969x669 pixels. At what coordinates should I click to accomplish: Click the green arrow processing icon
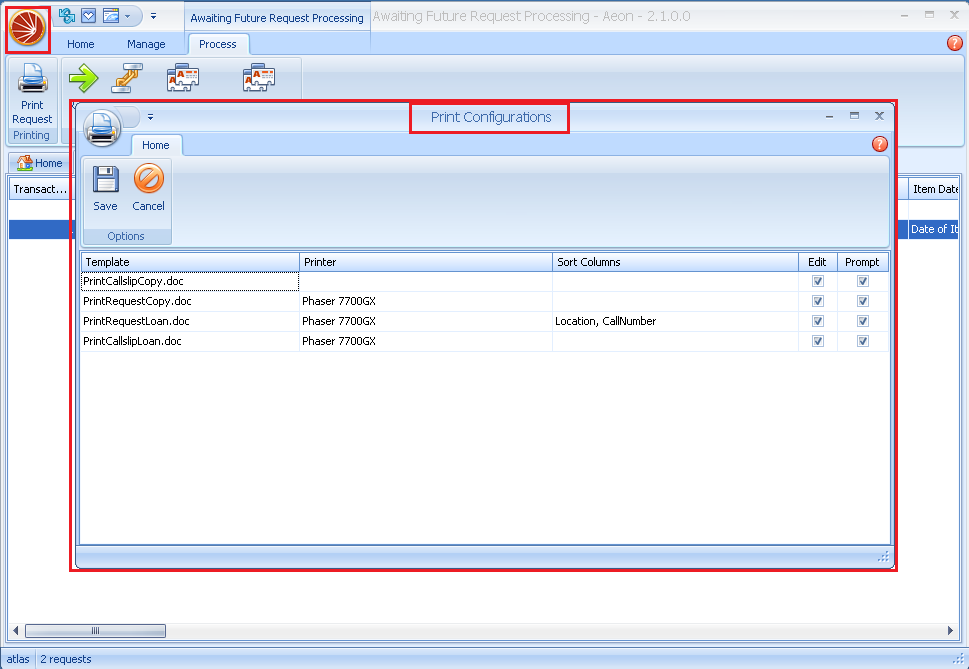point(84,77)
